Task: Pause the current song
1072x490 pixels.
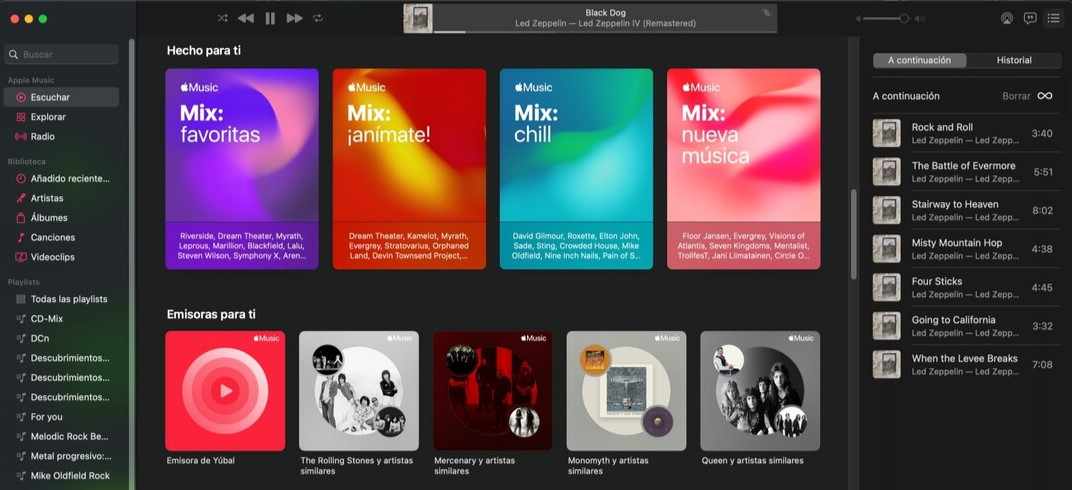Action: (270, 18)
